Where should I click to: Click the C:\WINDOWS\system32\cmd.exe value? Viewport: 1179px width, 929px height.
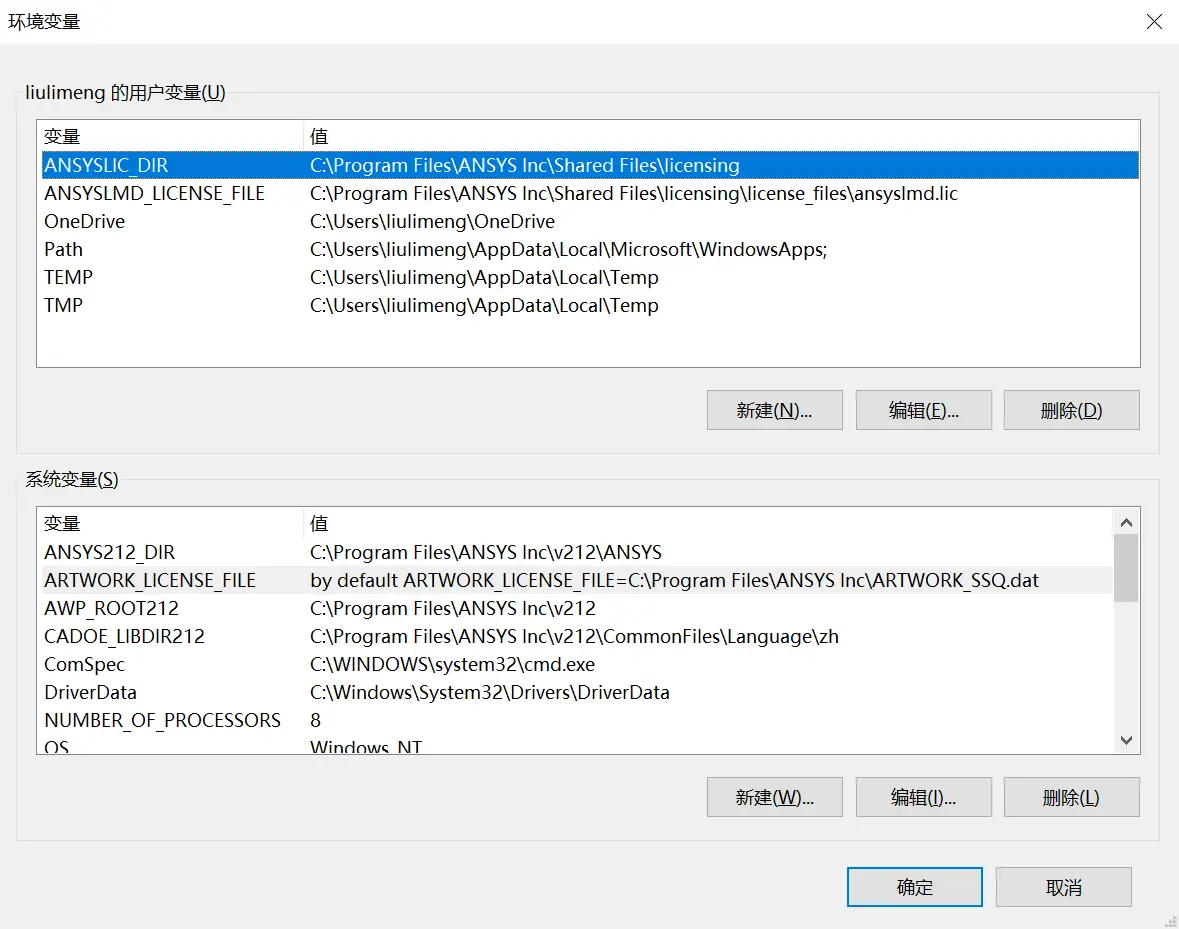click(x=452, y=664)
